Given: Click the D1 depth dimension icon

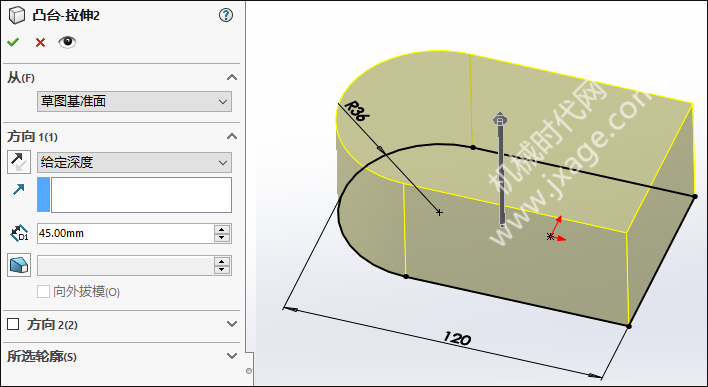Looking at the screenshot, I should coord(19,233).
